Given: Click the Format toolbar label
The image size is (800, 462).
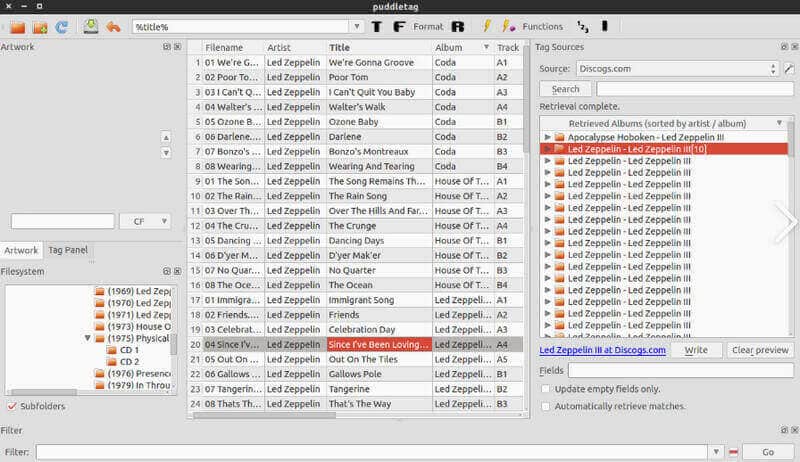Looking at the screenshot, I should 428,27.
